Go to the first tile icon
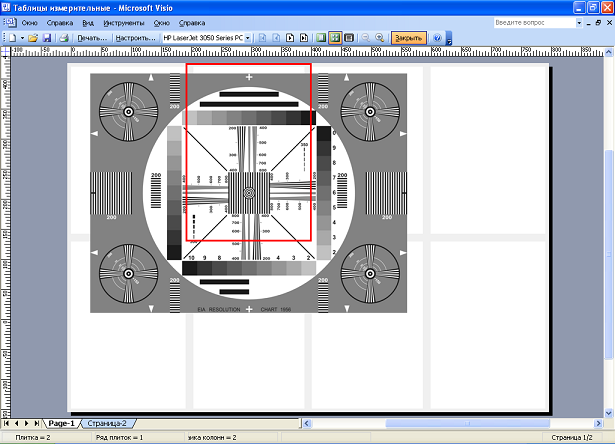Image resolution: width=615 pixels, height=444 pixels. pyautogui.click(x=263, y=38)
